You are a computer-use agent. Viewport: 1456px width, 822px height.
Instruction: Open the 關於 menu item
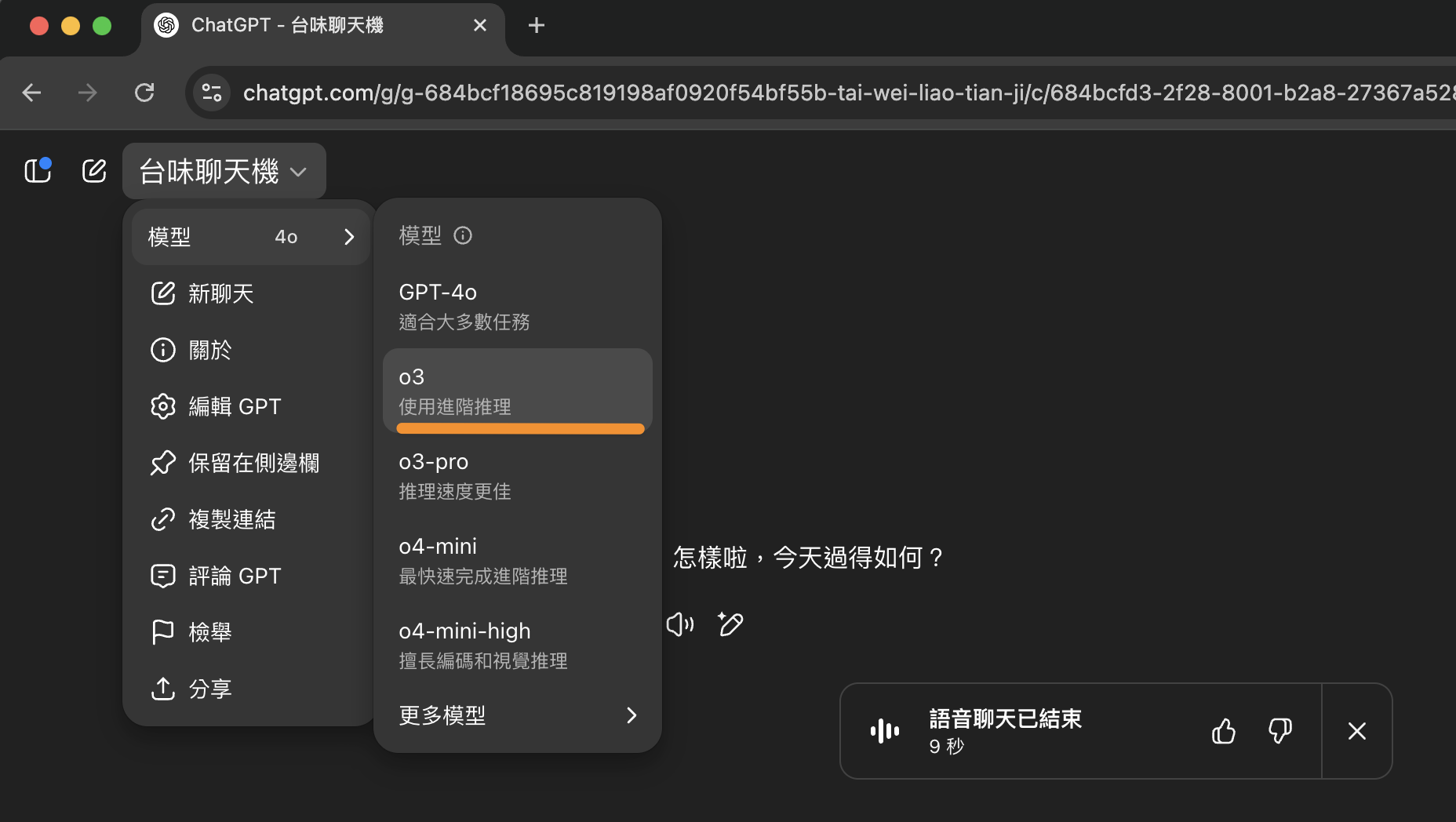coord(251,350)
